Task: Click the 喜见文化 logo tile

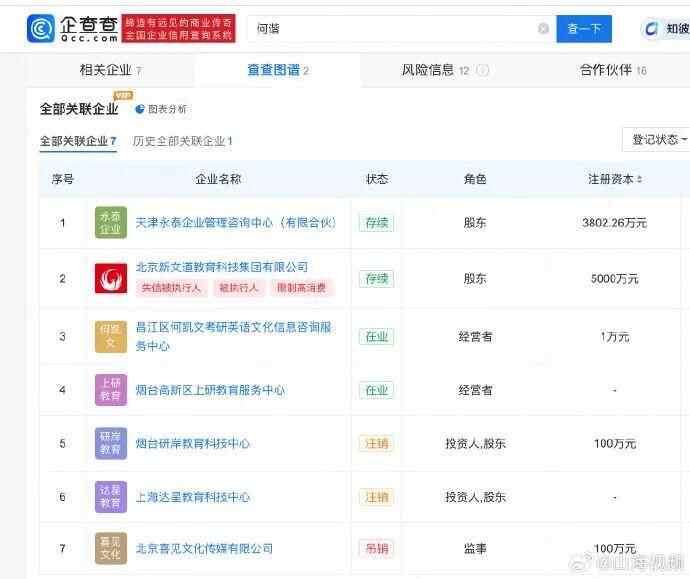Action: pyautogui.click(x=110, y=548)
